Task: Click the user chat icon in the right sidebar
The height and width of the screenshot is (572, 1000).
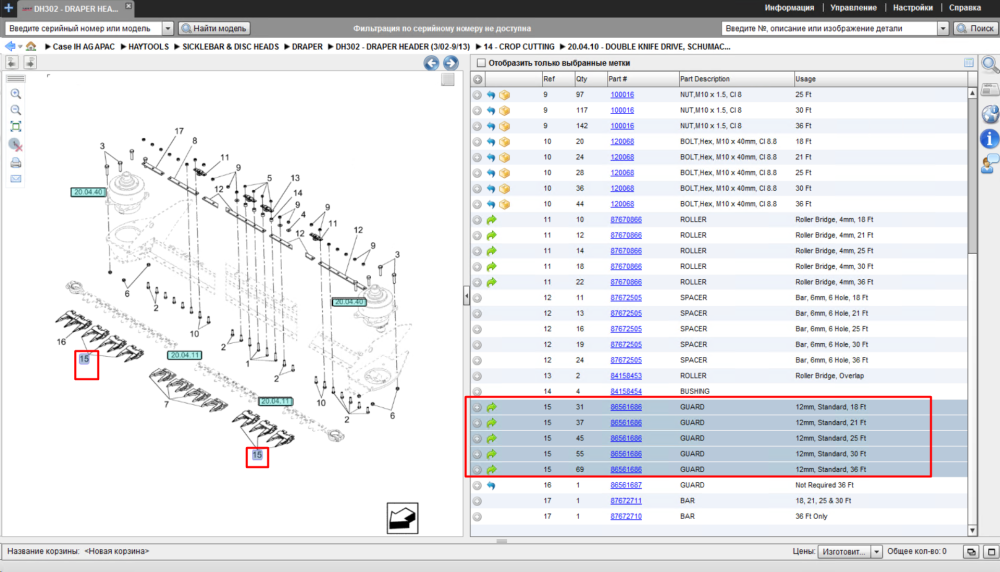Action: pyautogui.click(x=990, y=164)
